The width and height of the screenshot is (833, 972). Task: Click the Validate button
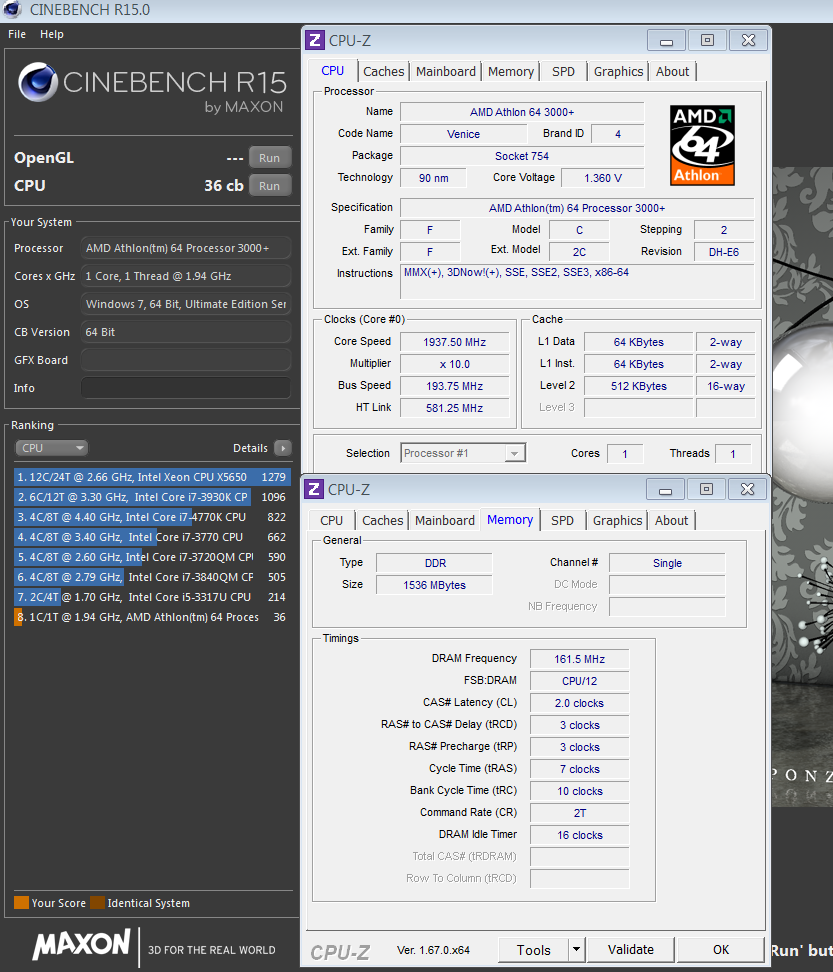(x=631, y=949)
